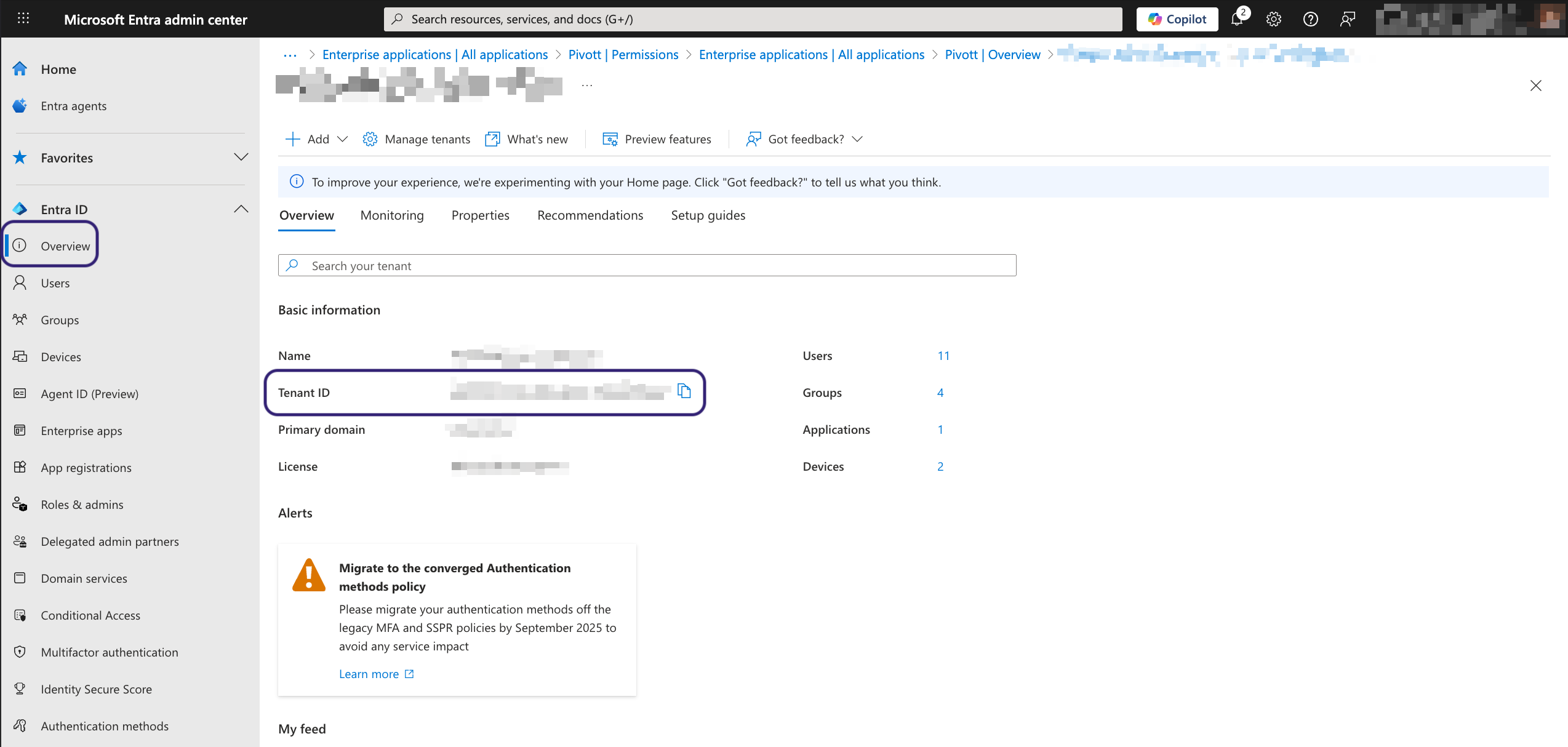Open the notifications bell icon
Viewport: 1568px width, 747px height.
pyautogui.click(x=1237, y=19)
